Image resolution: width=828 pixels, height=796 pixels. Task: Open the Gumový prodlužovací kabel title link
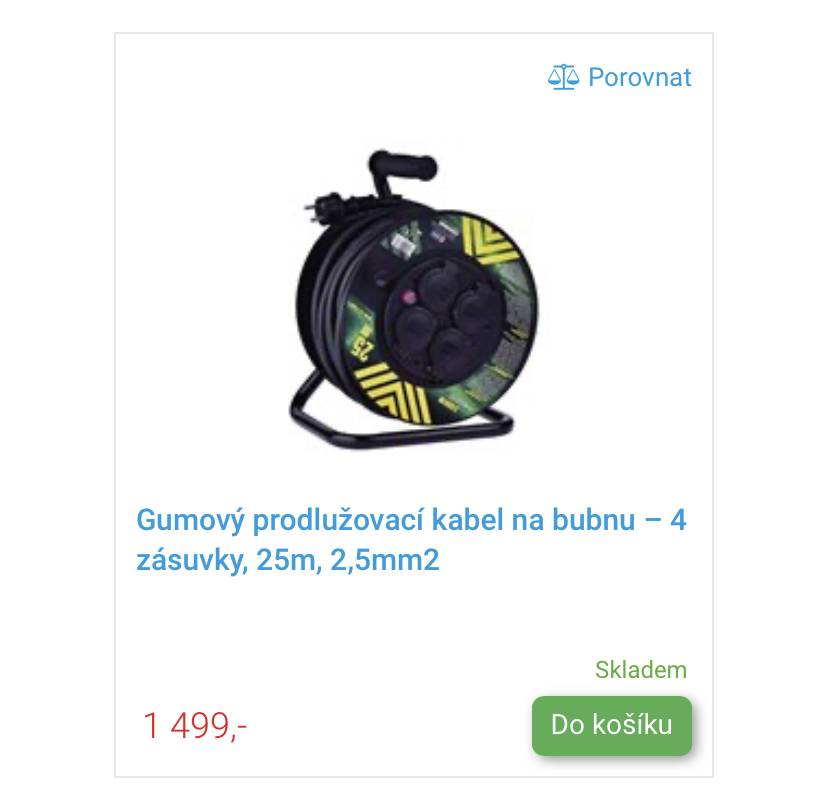click(x=411, y=540)
